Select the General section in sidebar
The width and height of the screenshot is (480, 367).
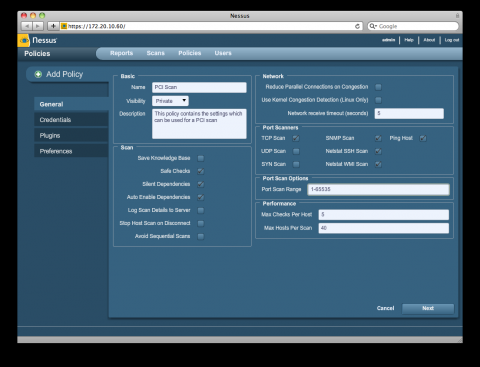(x=71, y=104)
